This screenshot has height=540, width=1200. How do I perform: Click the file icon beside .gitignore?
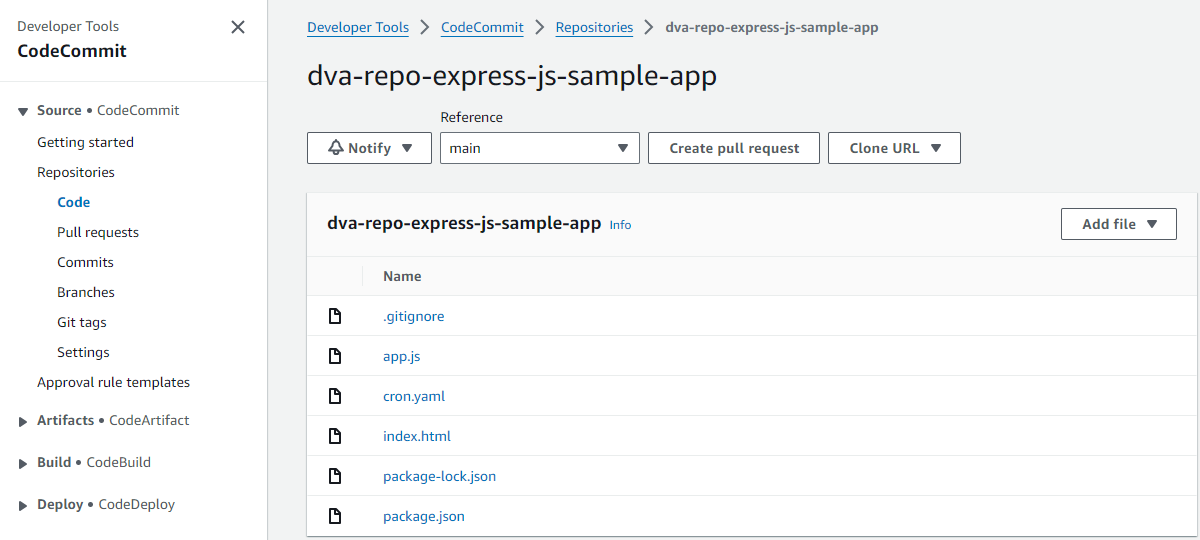(336, 316)
